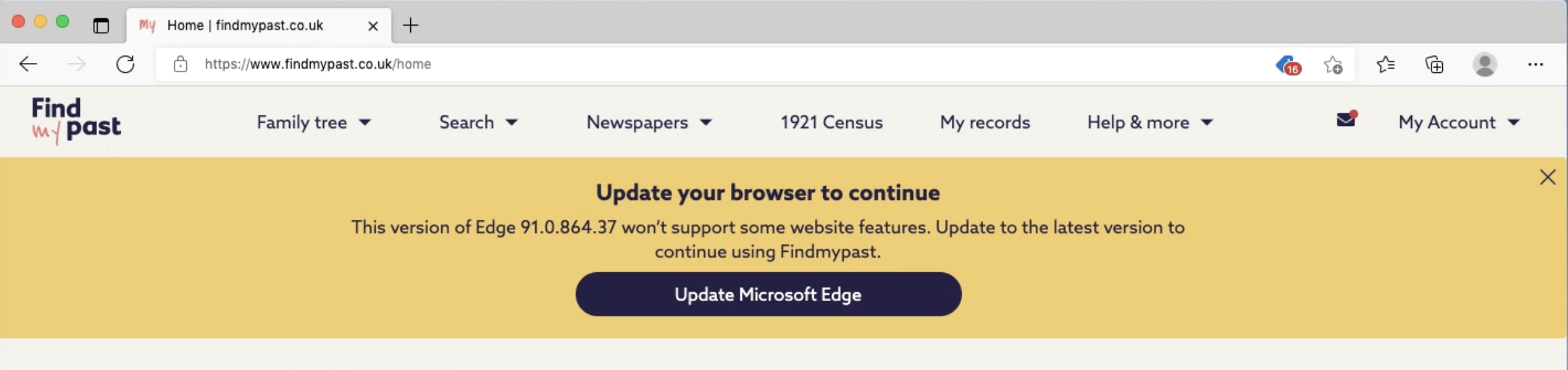Go to 1921 Census page
1568x370 pixels.
831,123
